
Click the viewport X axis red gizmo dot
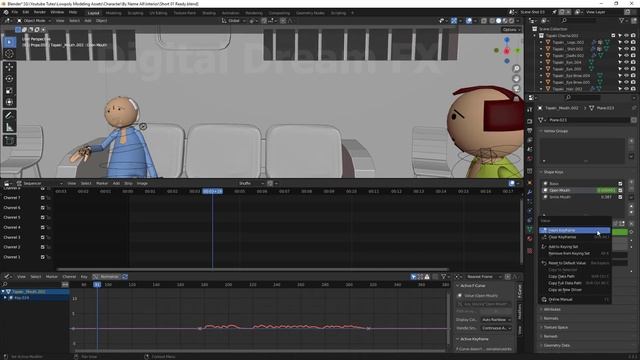click(x=507, y=51)
